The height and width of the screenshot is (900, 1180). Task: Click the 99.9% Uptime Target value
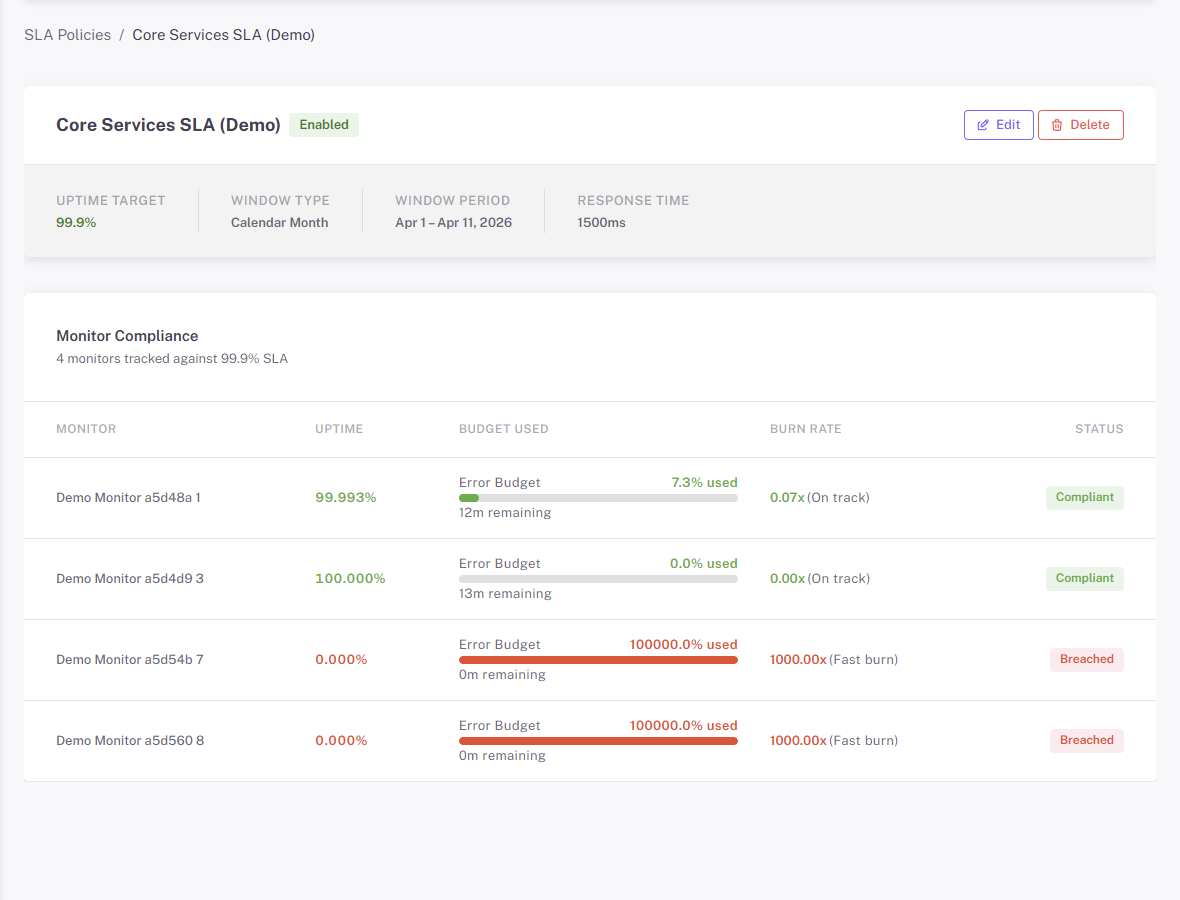click(76, 222)
